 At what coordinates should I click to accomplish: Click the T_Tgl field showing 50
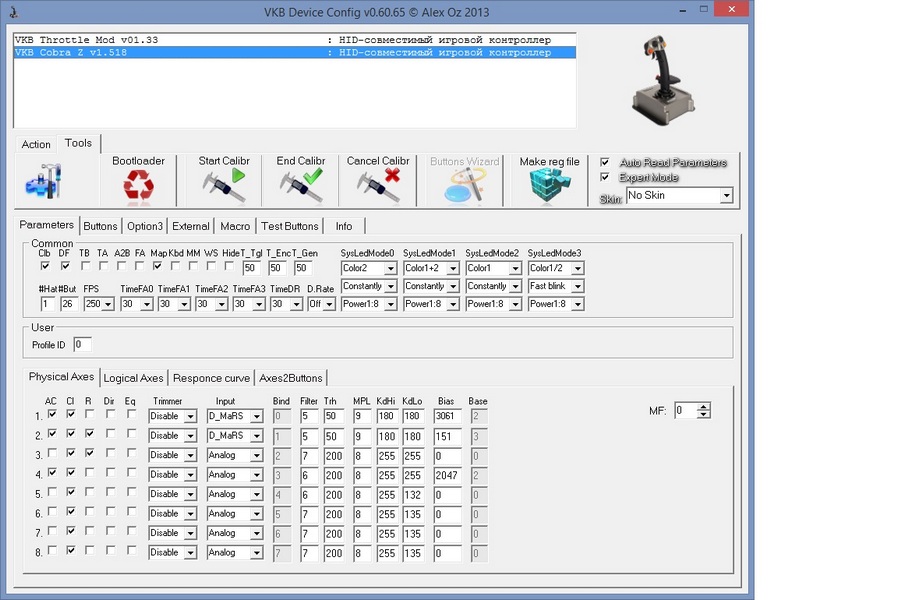(251, 268)
